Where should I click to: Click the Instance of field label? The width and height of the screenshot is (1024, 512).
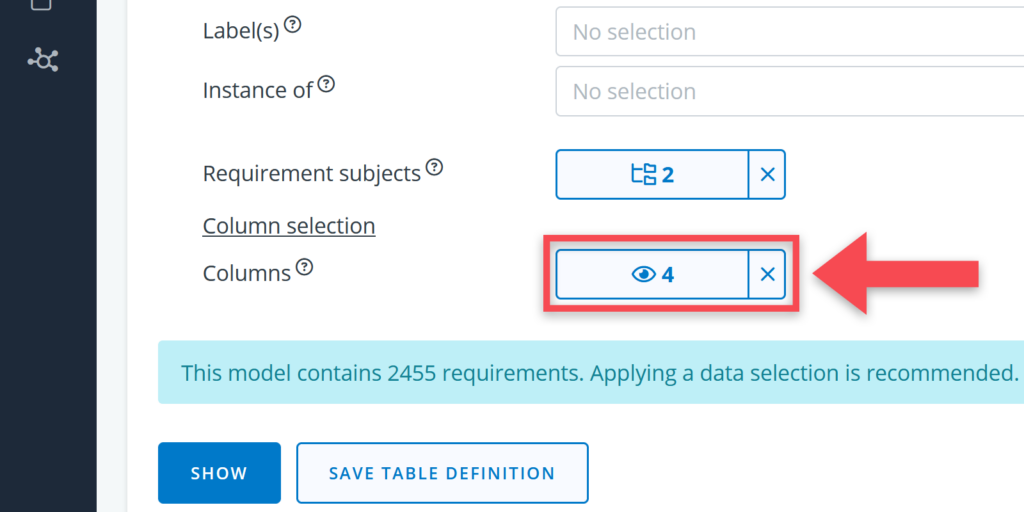click(x=258, y=90)
